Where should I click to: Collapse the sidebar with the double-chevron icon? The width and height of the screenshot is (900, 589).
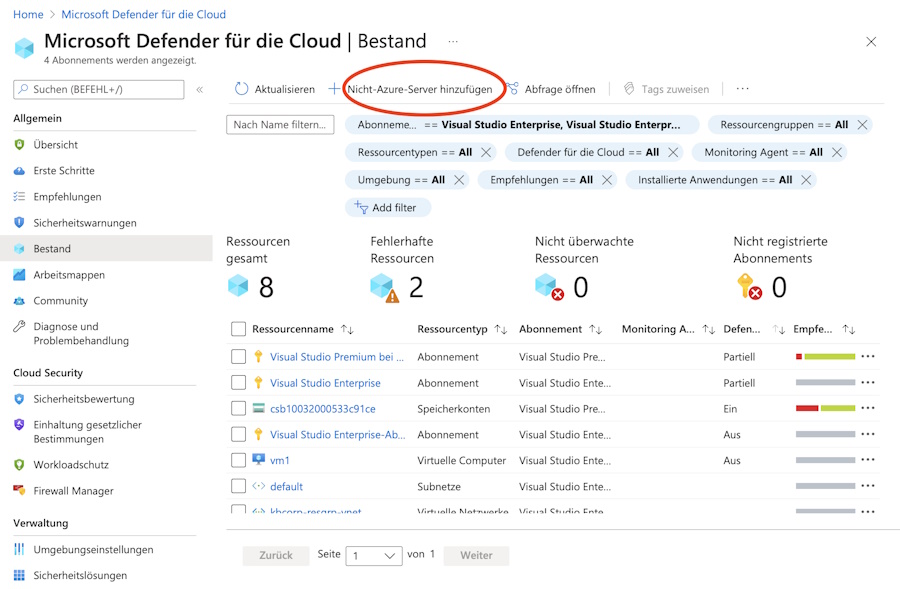tap(200, 90)
